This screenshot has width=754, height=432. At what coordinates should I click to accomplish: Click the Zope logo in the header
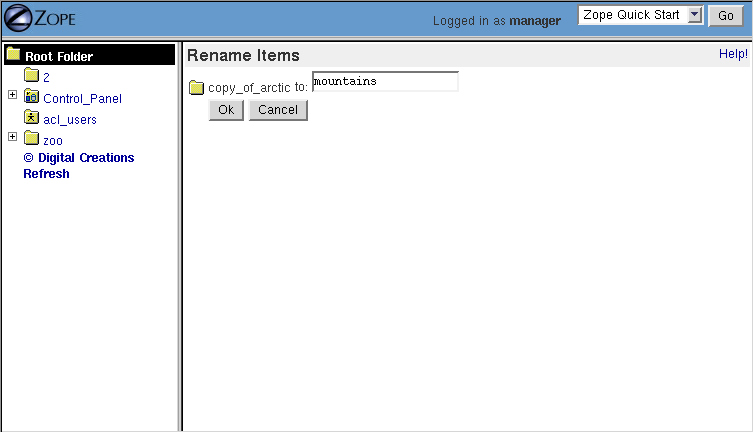40,18
